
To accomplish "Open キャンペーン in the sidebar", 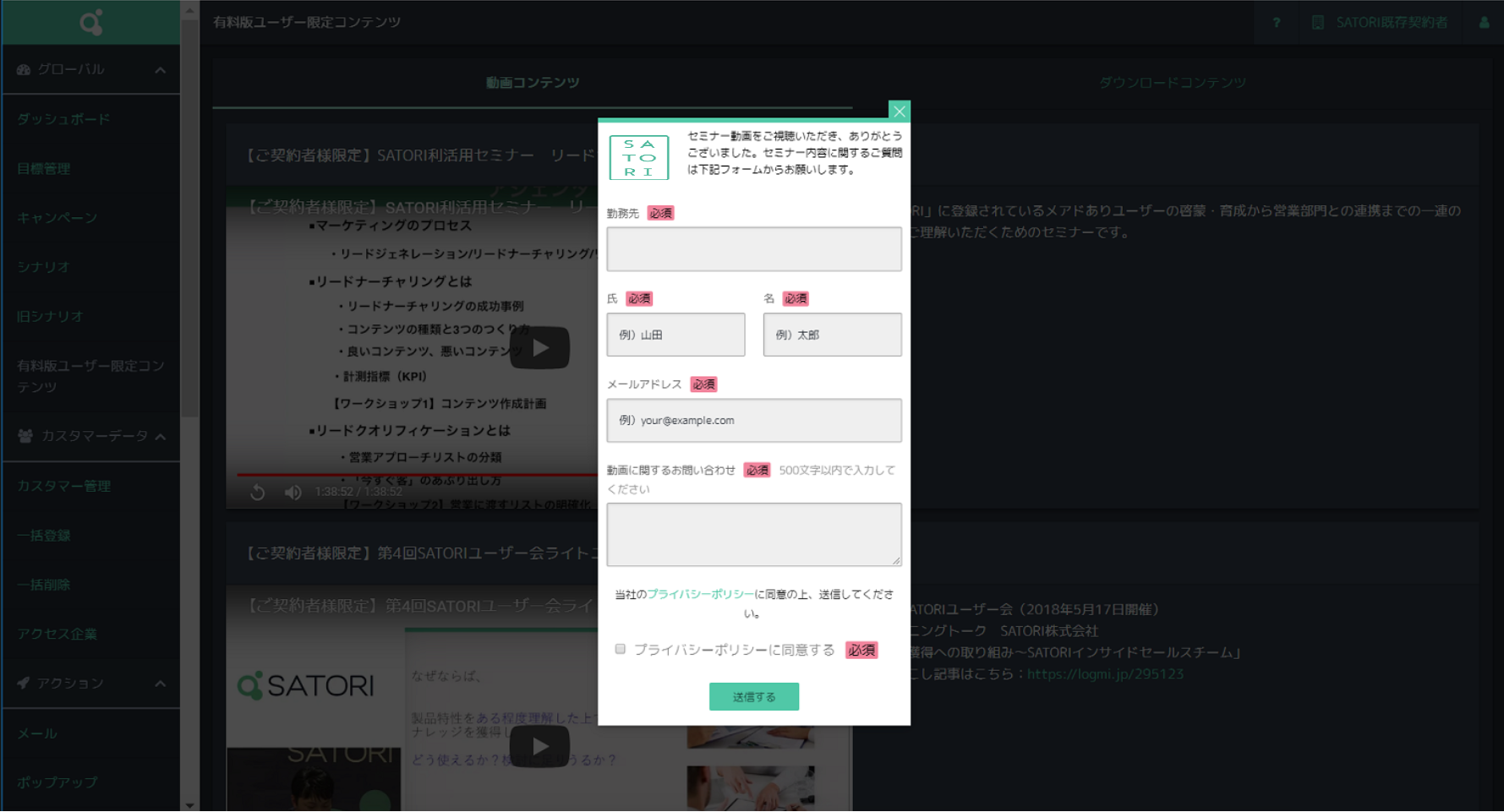I will click(x=57, y=218).
